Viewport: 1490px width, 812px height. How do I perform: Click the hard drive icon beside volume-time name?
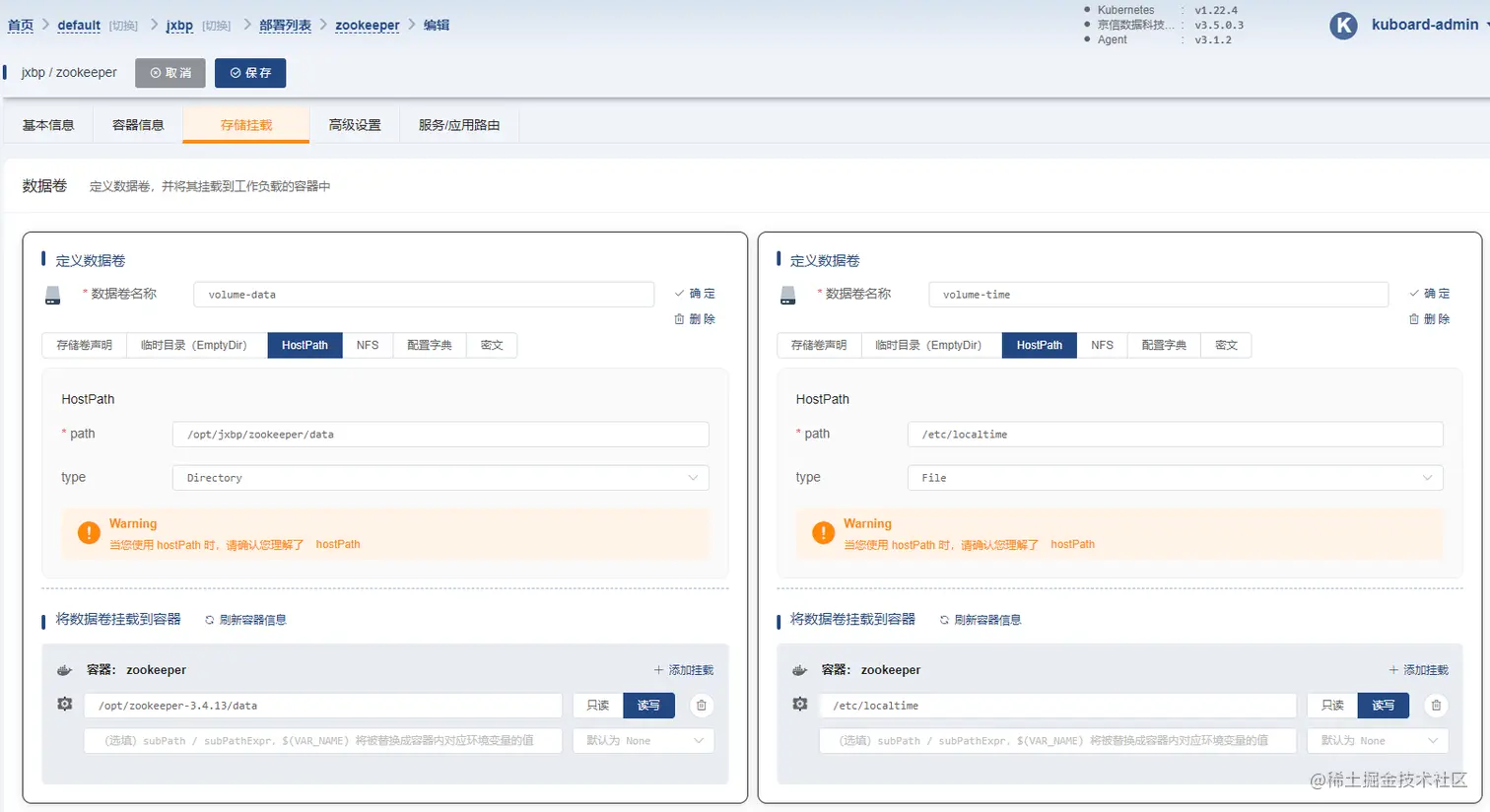787,295
